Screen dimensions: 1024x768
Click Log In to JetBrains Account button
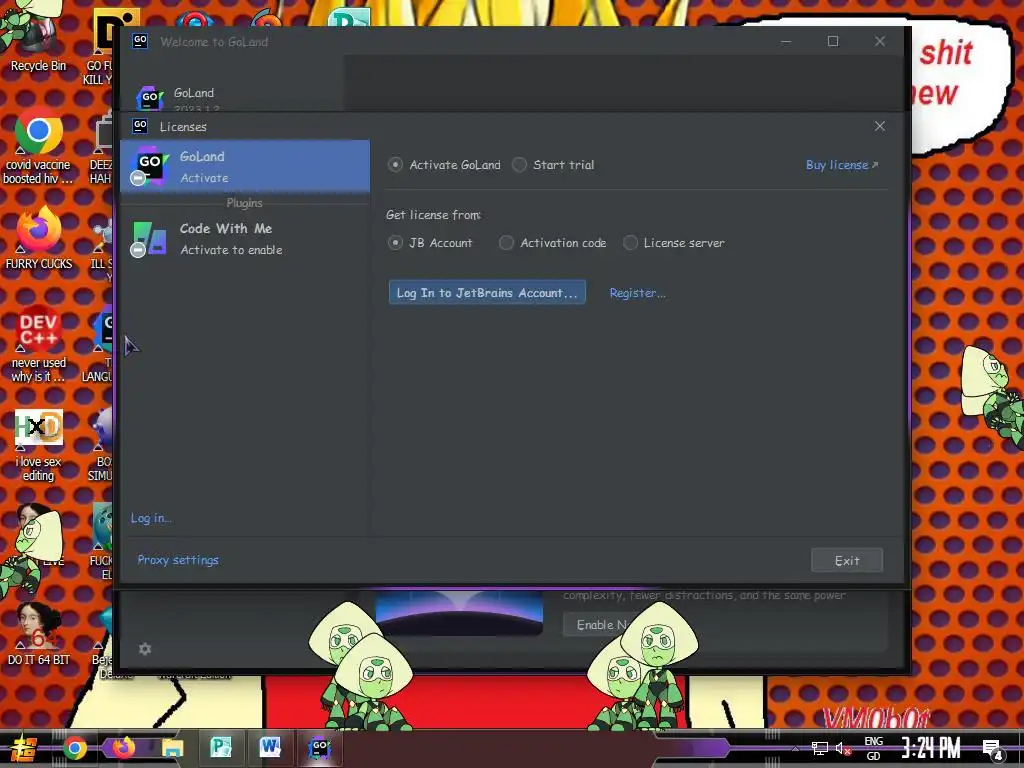(487, 293)
